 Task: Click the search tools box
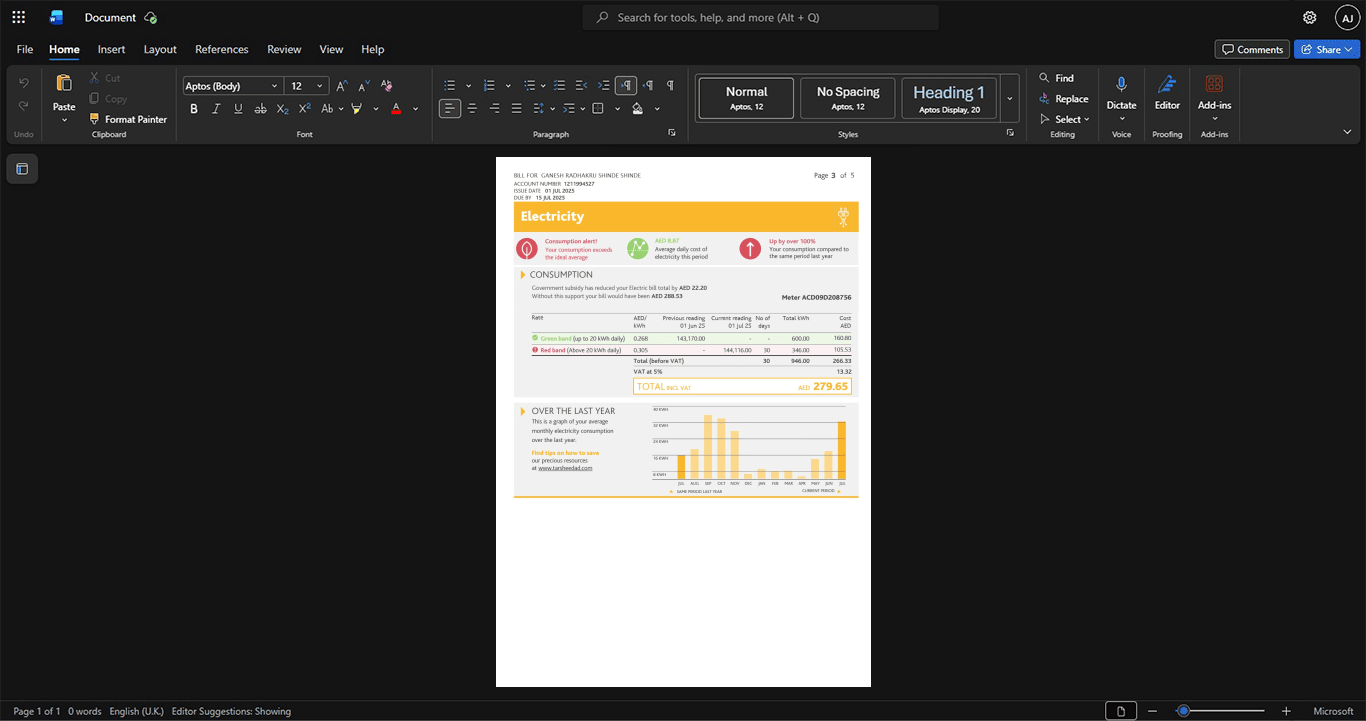tap(761, 17)
